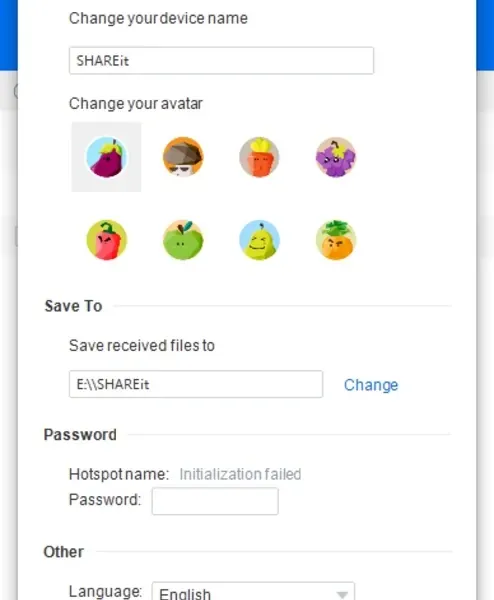Select the purple eggplant avatar

[106, 157]
